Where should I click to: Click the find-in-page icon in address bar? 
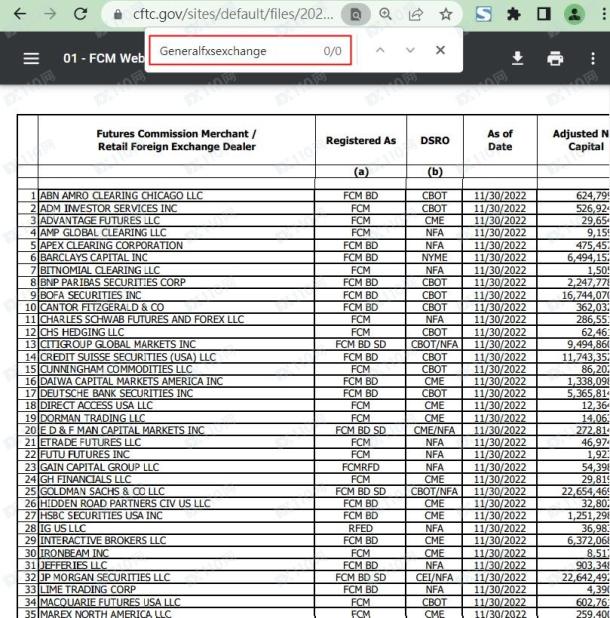click(x=355, y=15)
